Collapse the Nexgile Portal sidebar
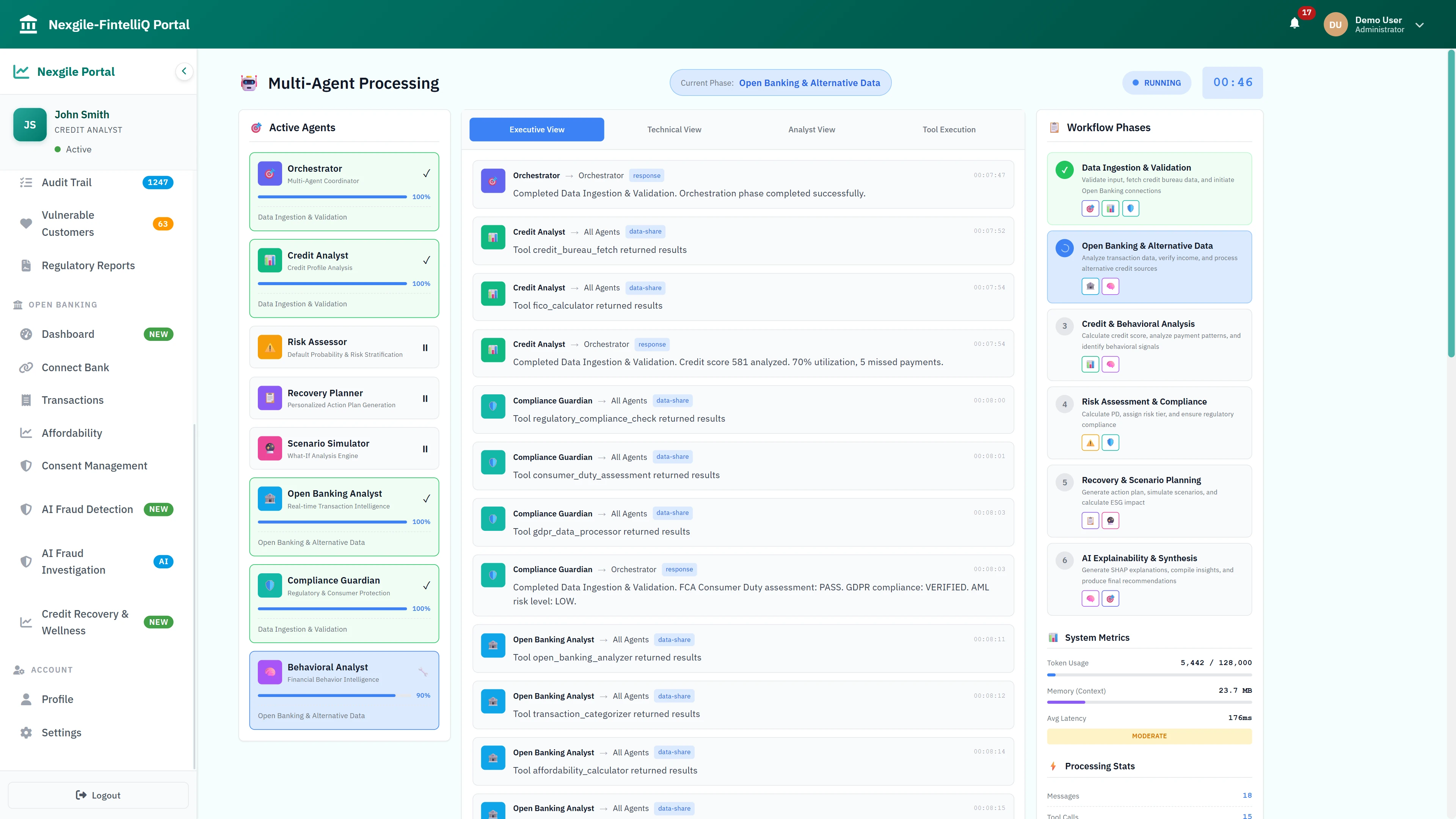The height and width of the screenshot is (819, 1456). [184, 71]
